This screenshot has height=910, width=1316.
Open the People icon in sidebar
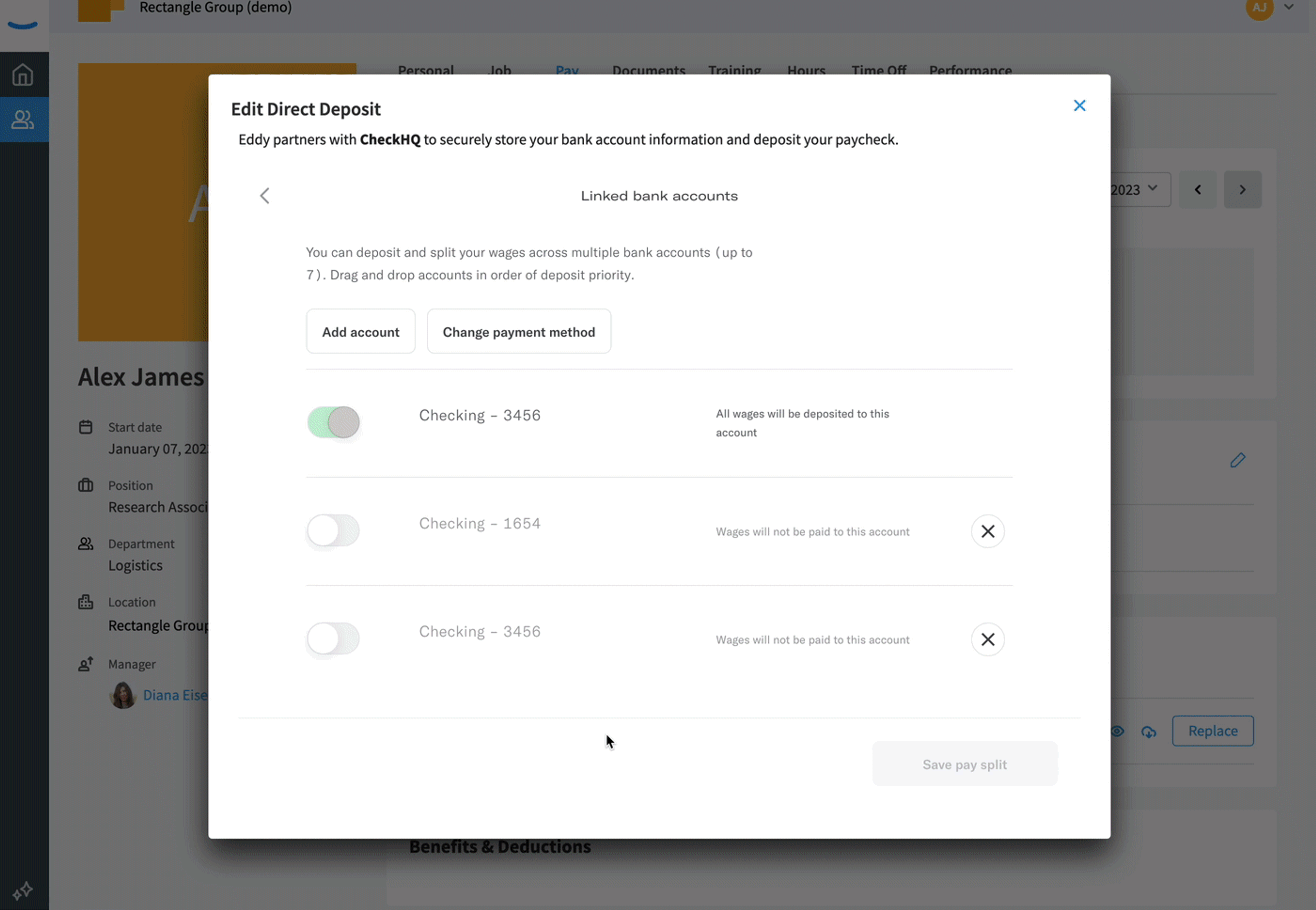pyautogui.click(x=23, y=120)
